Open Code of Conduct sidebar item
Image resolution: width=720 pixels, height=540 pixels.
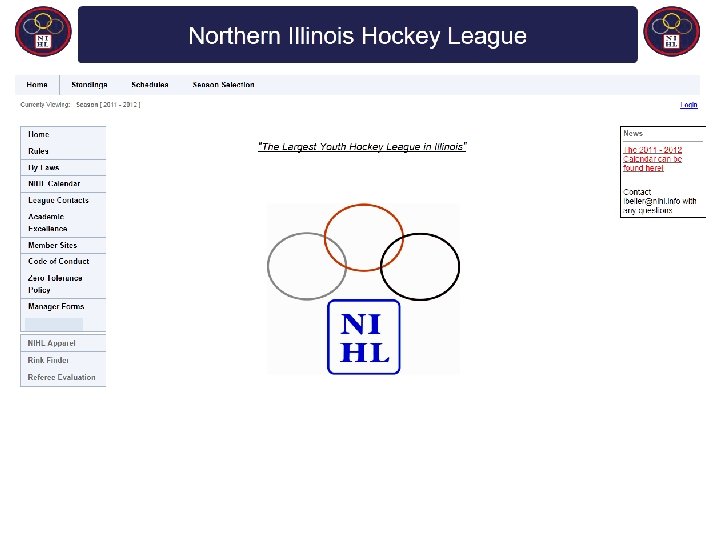pos(59,261)
